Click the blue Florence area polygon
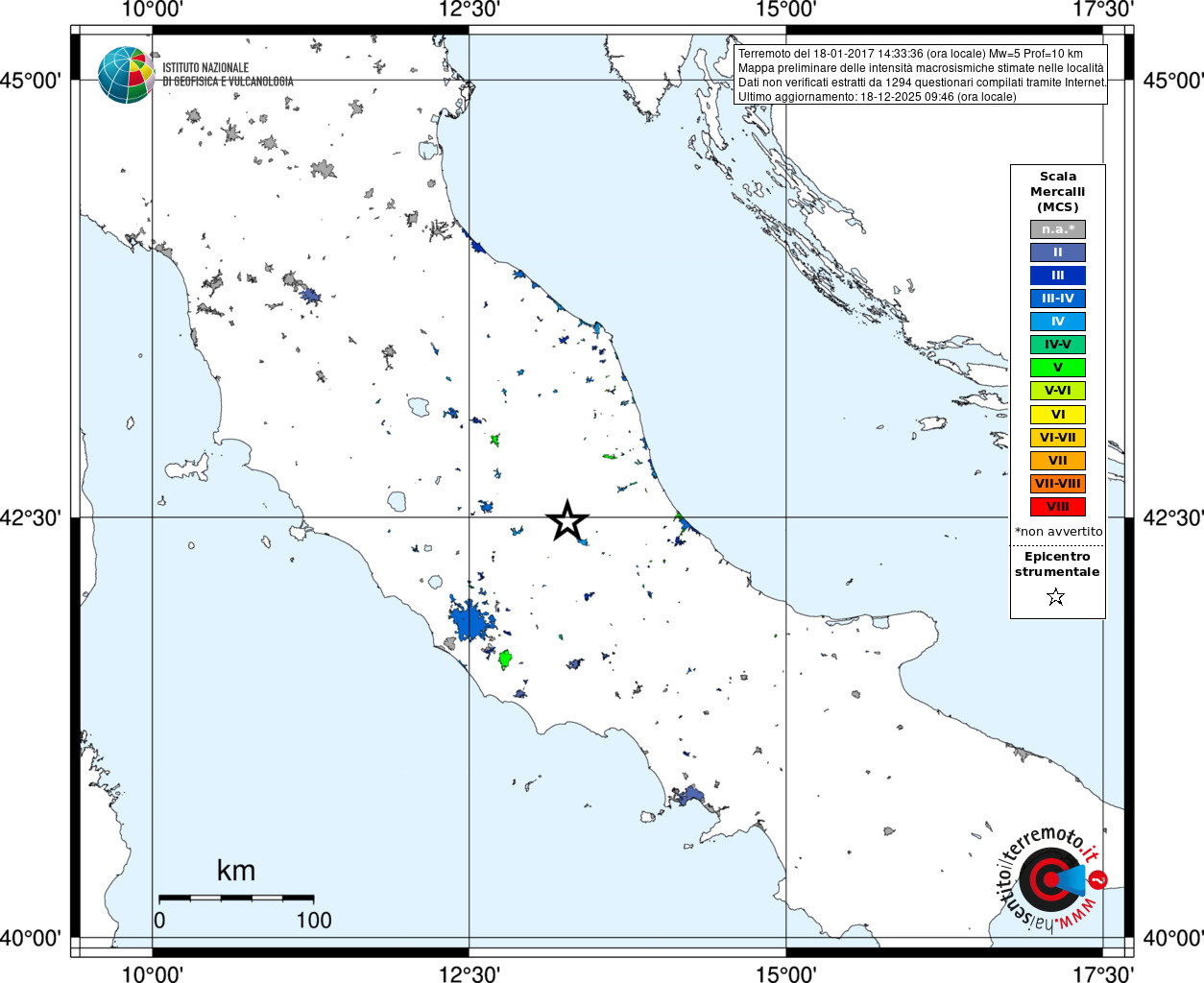 coord(309,295)
